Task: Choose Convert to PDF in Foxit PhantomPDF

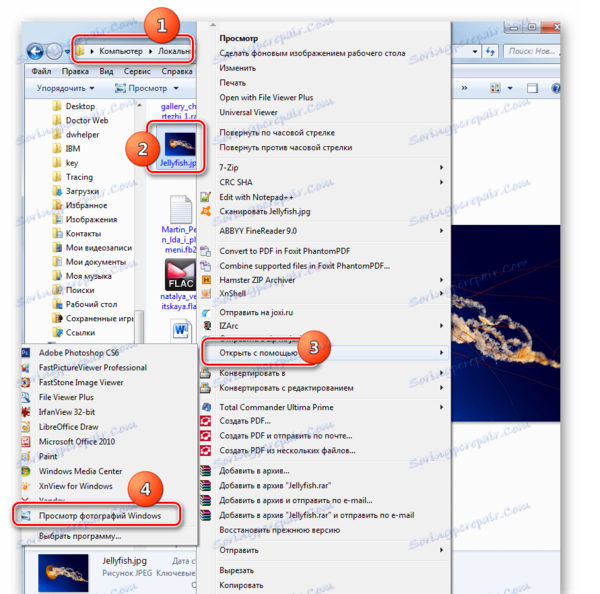Action: pos(284,251)
